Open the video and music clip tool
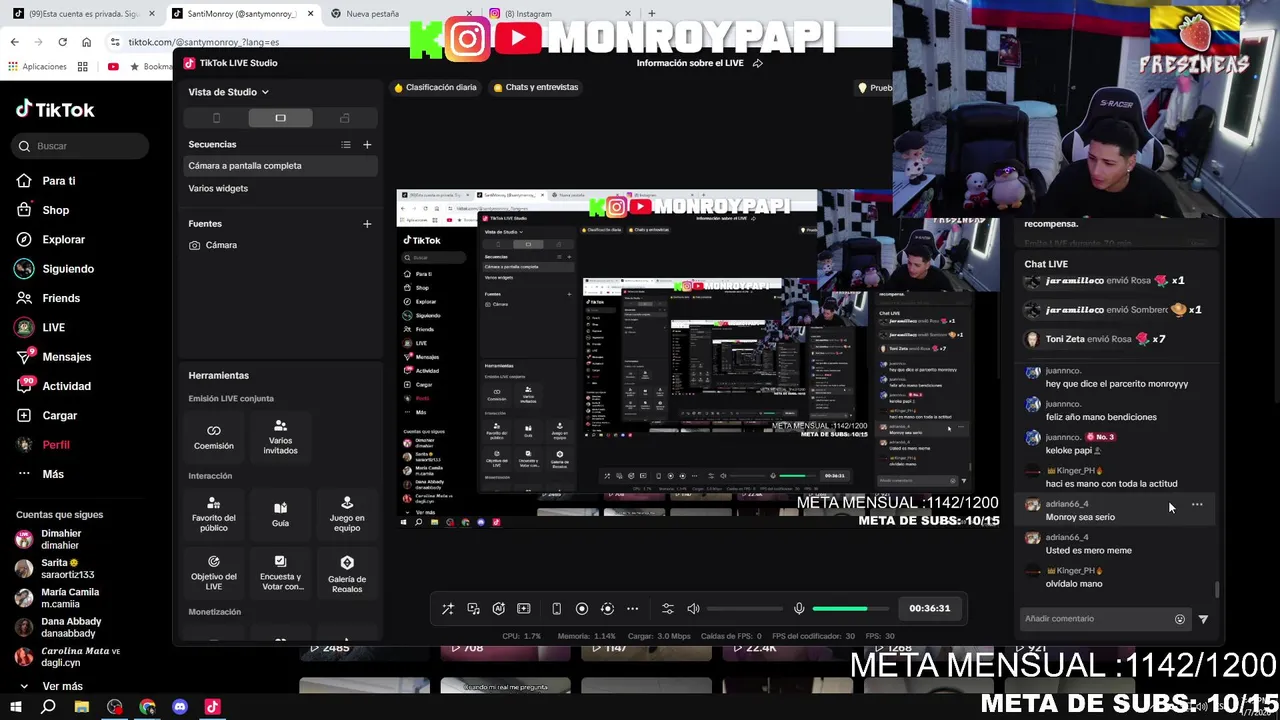Screen dimensions: 1280x720 pyautogui.click(x=473, y=608)
